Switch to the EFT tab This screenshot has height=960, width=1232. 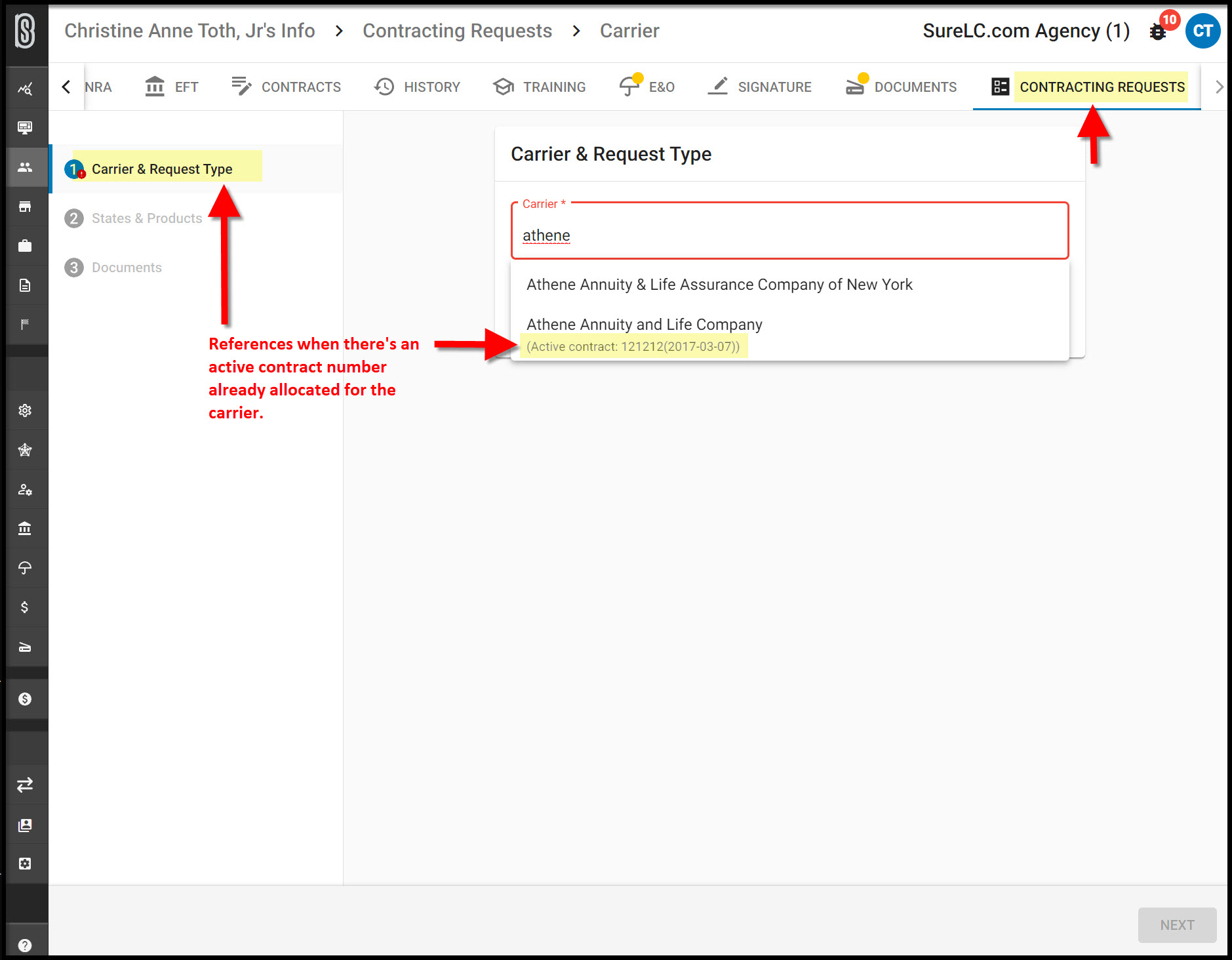[172, 87]
